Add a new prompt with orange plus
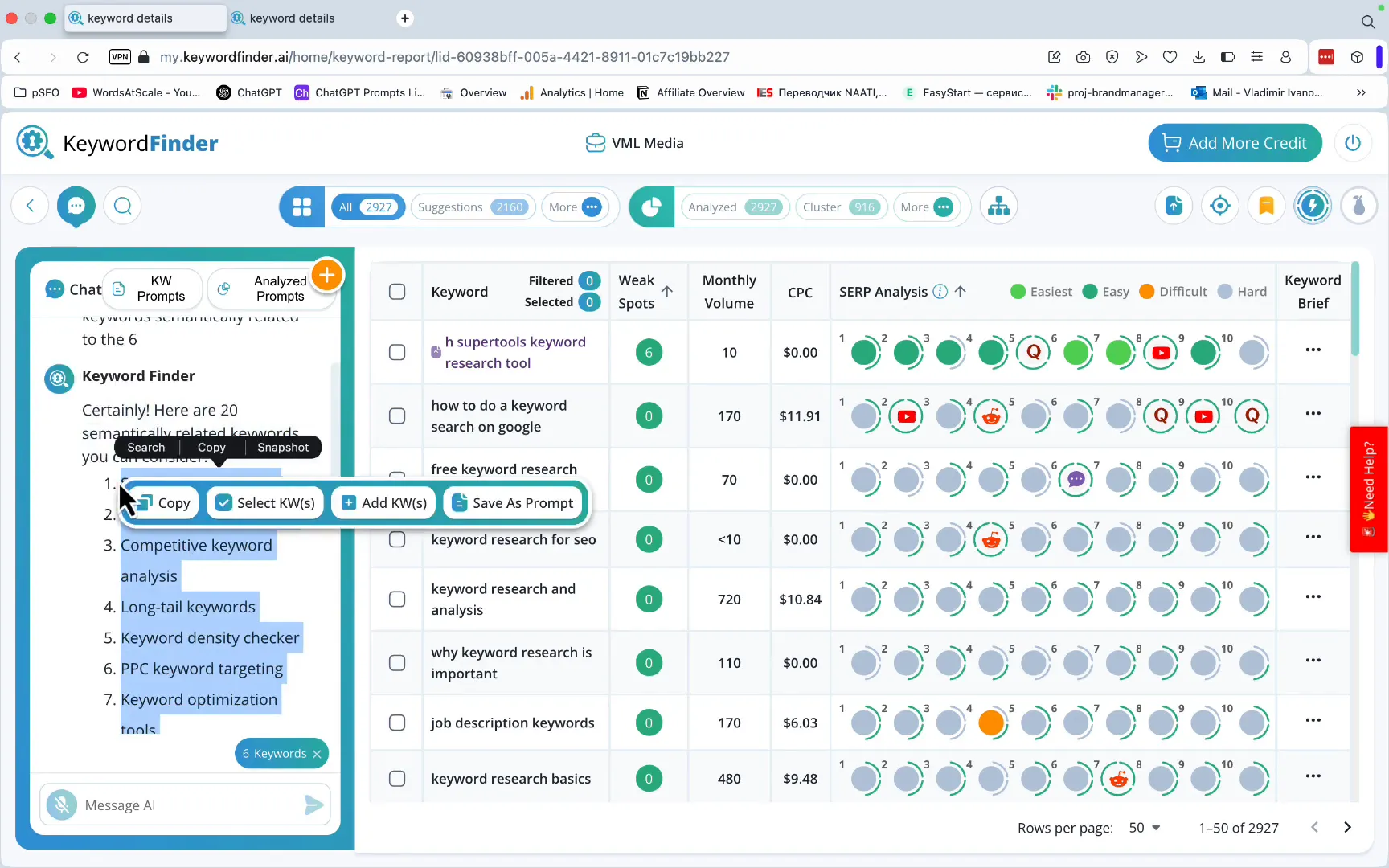Image resolution: width=1389 pixels, height=868 pixels. click(327, 276)
